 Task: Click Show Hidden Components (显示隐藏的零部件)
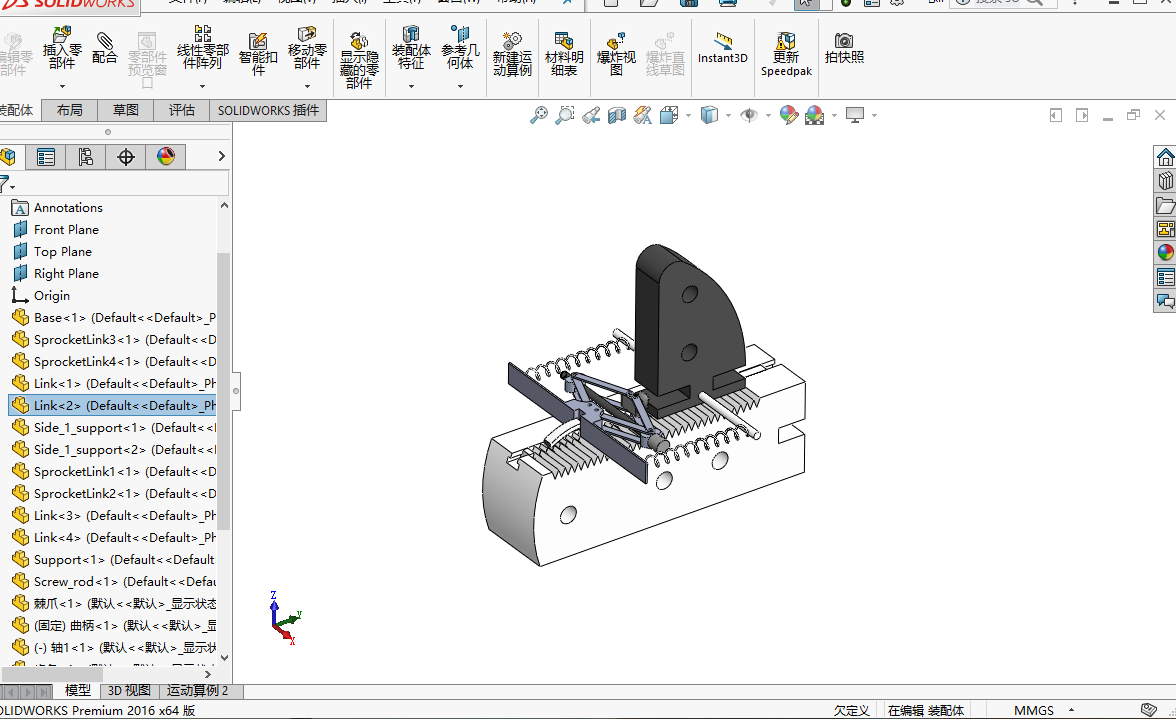point(359,60)
